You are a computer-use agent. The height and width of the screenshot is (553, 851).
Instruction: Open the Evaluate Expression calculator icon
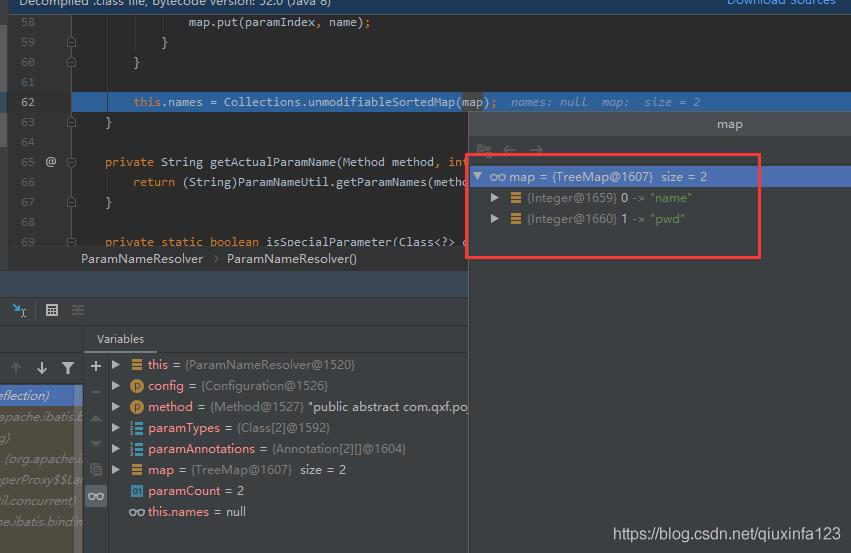(x=52, y=310)
